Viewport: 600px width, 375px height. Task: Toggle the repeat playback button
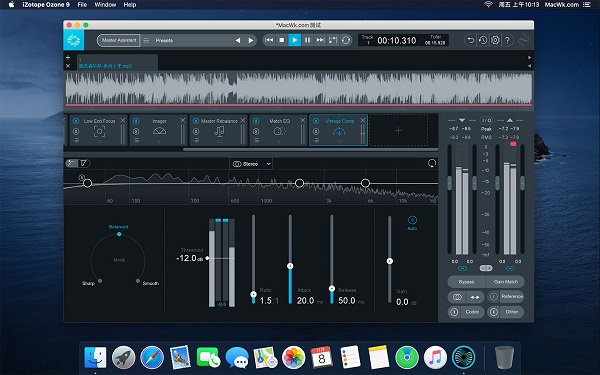(346, 40)
